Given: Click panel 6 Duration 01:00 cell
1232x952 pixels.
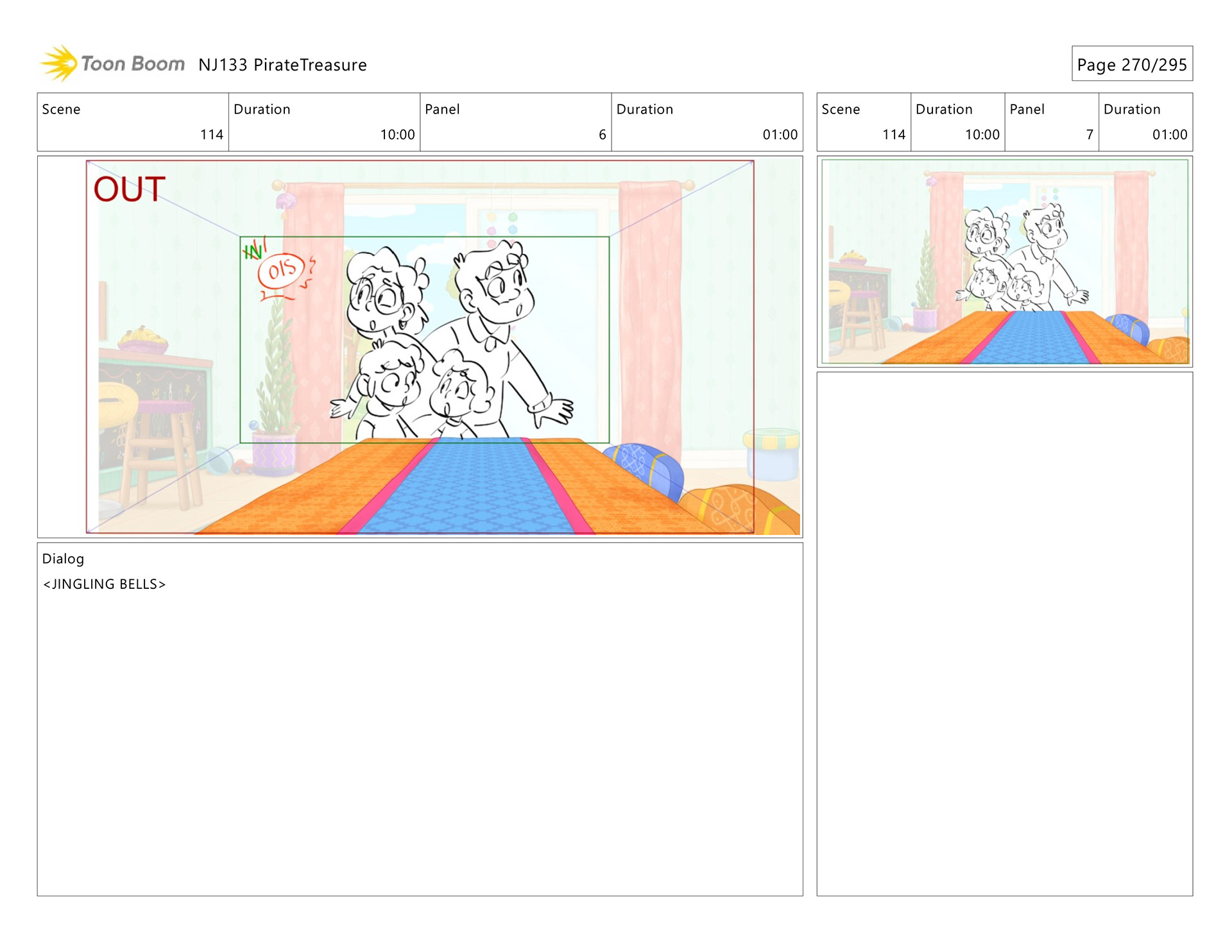Looking at the screenshot, I should pos(706,122).
